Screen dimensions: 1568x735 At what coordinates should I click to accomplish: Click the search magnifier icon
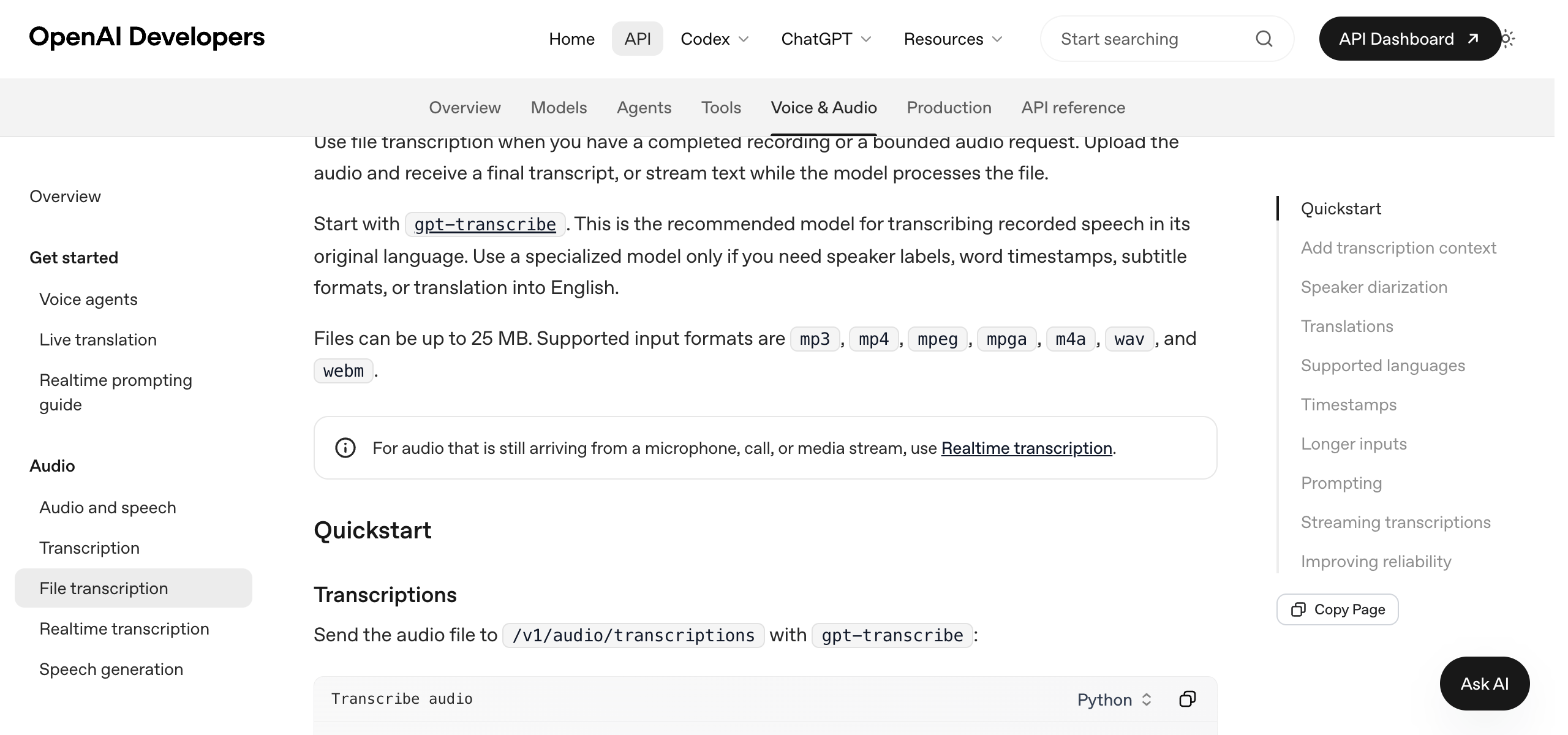tap(1264, 39)
